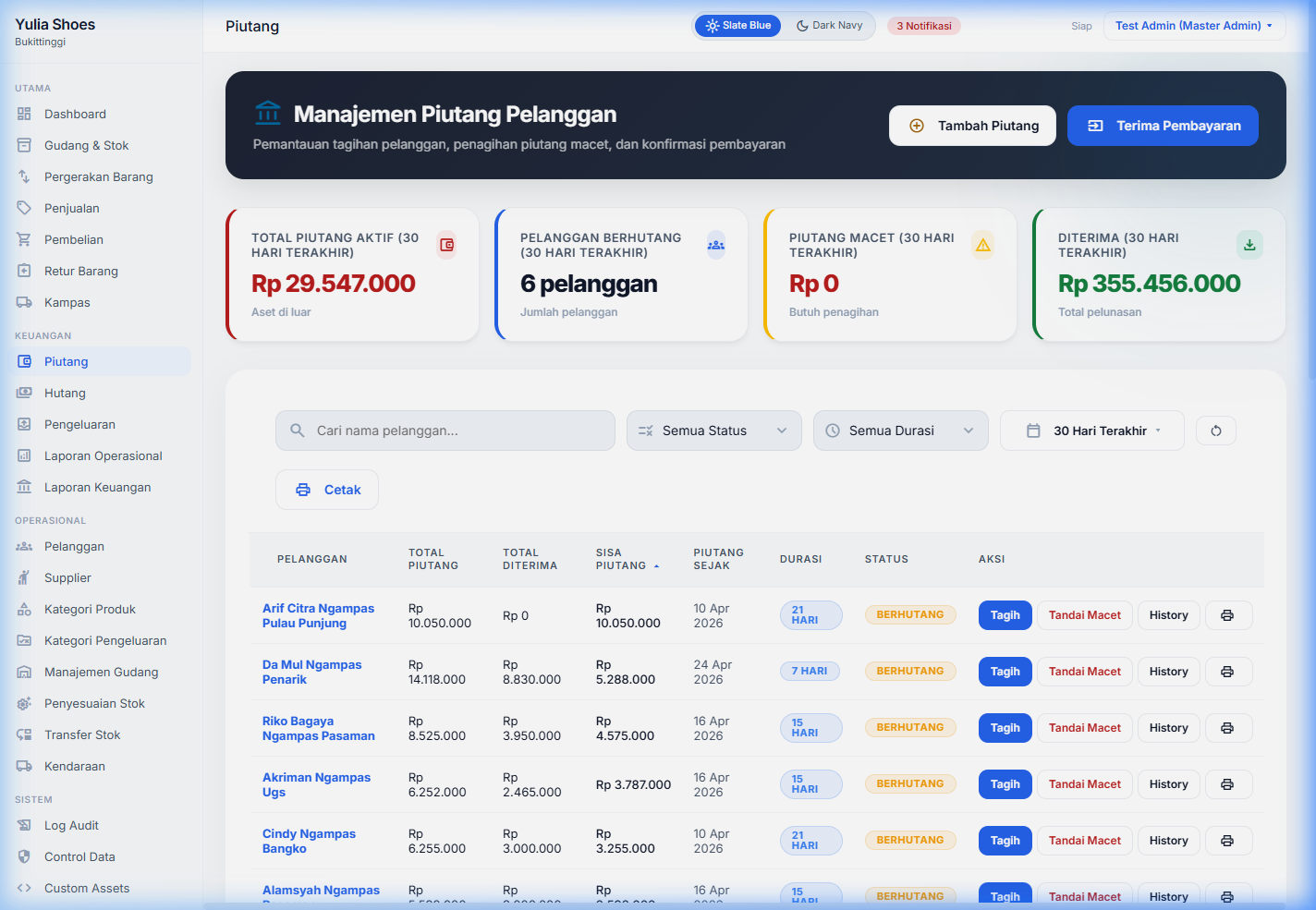Click the Rp 3.787.000 sisa piutang cell
The image size is (1316, 910).
633,784
